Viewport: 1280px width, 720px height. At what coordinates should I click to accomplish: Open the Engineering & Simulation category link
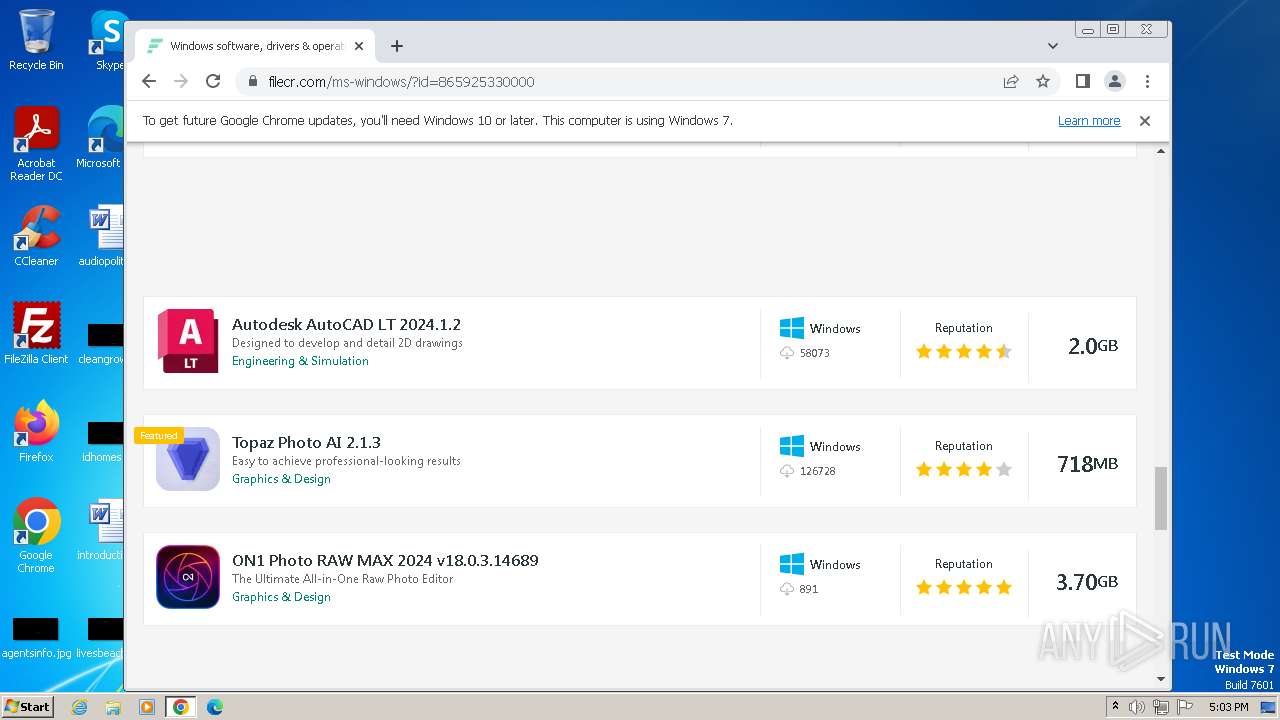(x=300, y=361)
